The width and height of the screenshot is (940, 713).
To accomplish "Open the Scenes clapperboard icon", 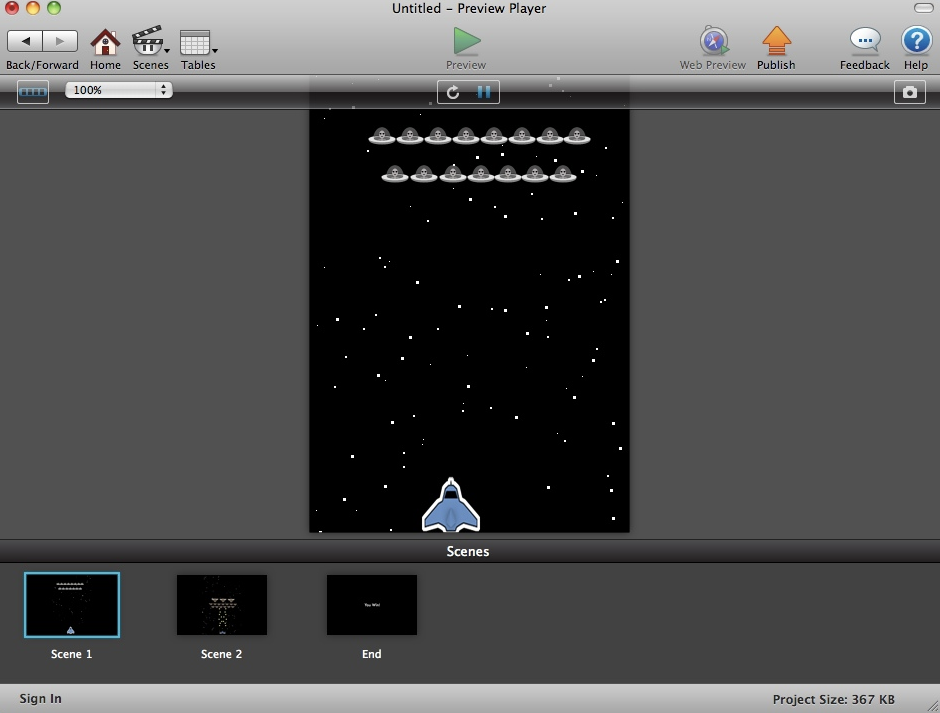I will (147, 41).
